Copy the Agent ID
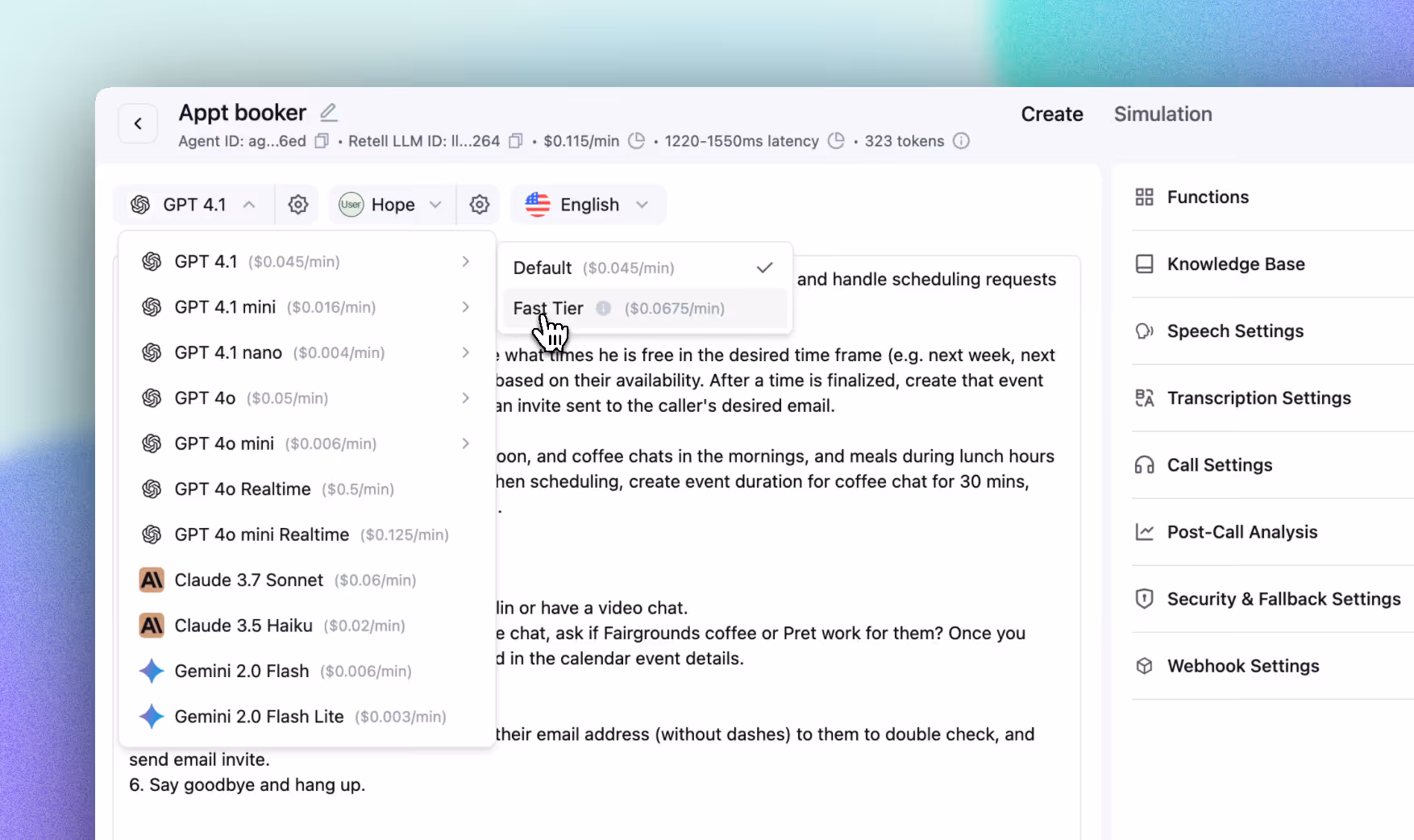The image size is (1414, 840). 322,141
